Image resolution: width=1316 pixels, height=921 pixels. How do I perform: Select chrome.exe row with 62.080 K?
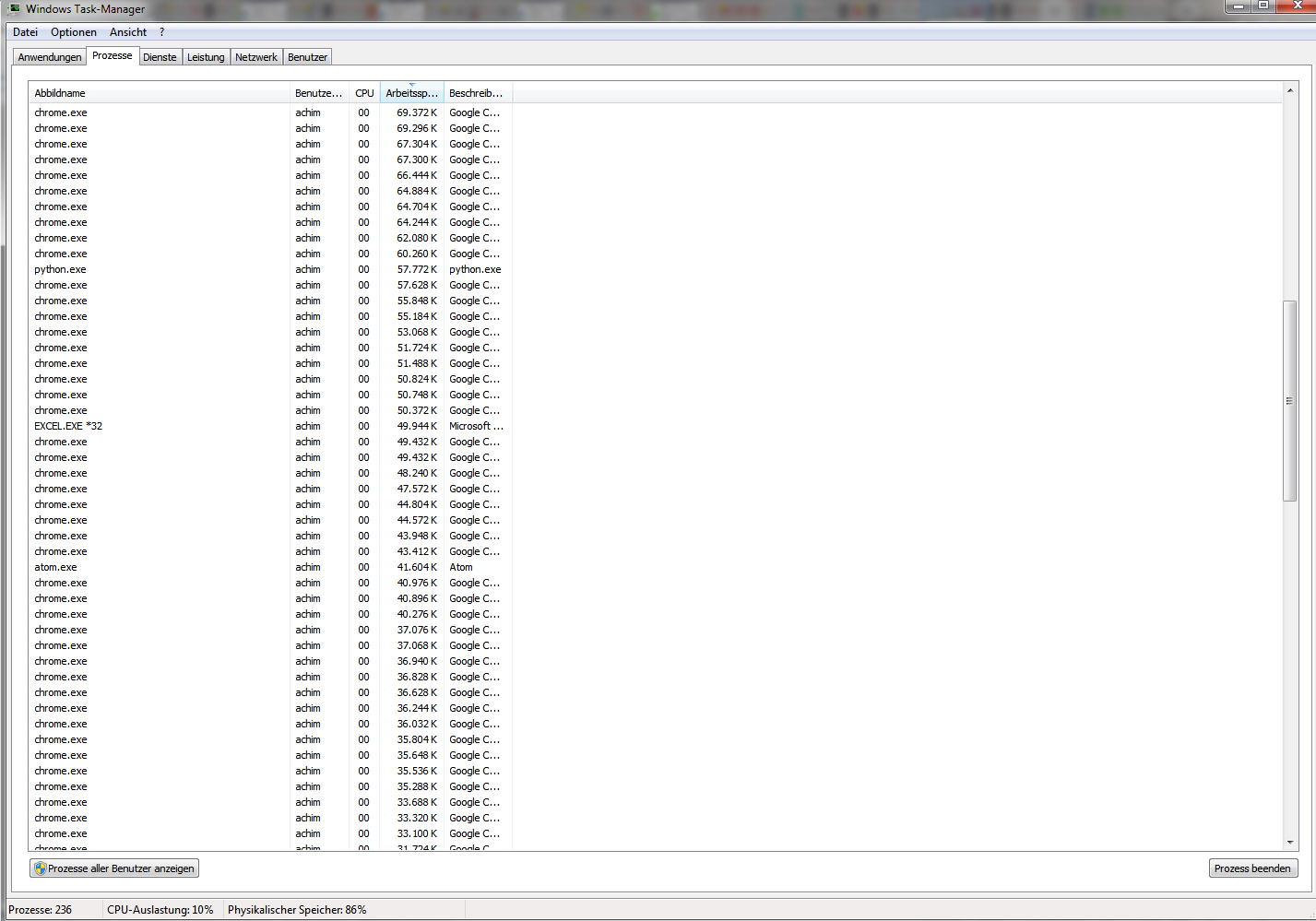pos(270,238)
